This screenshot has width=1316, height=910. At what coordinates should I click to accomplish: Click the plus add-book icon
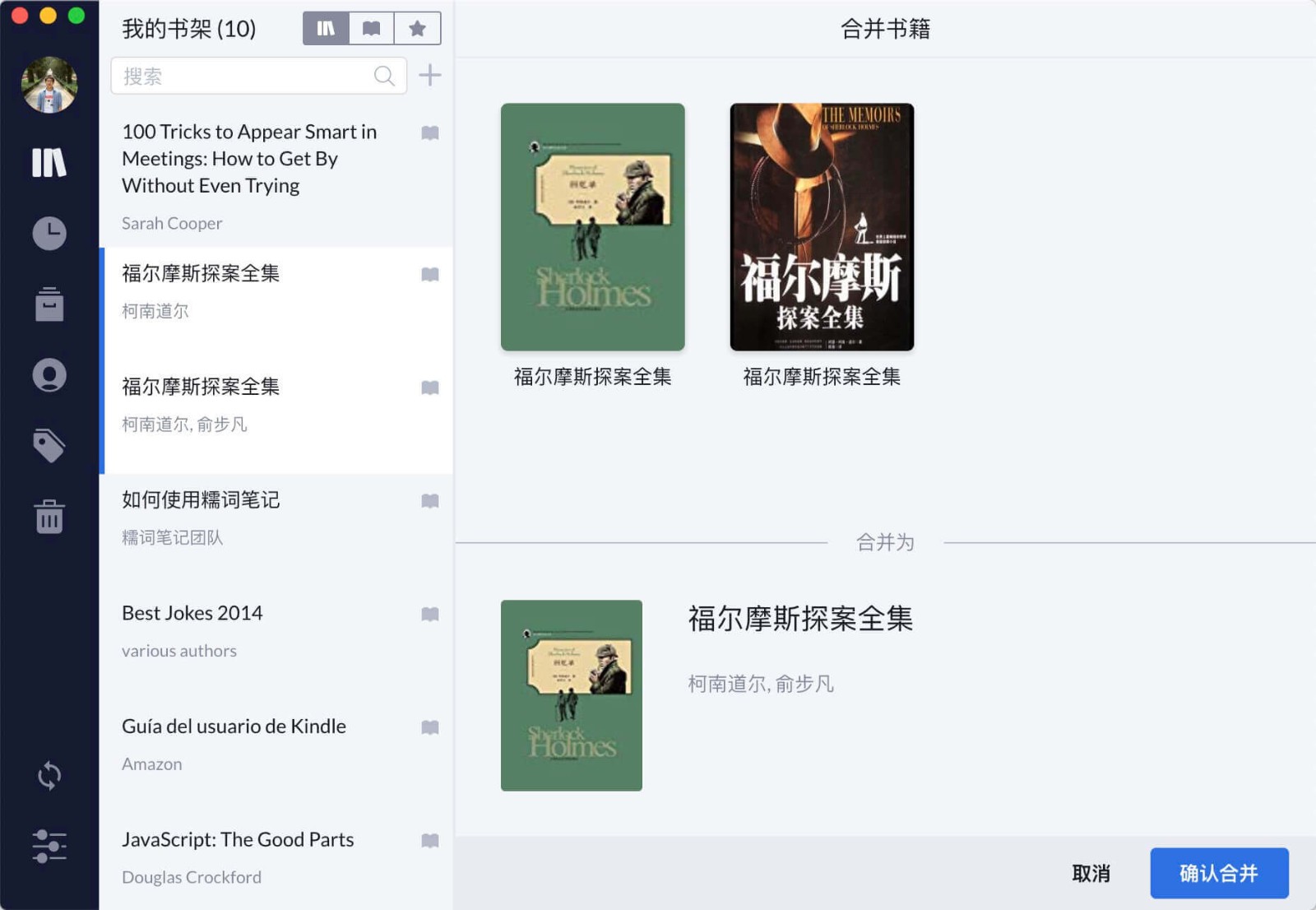pyautogui.click(x=430, y=76)
